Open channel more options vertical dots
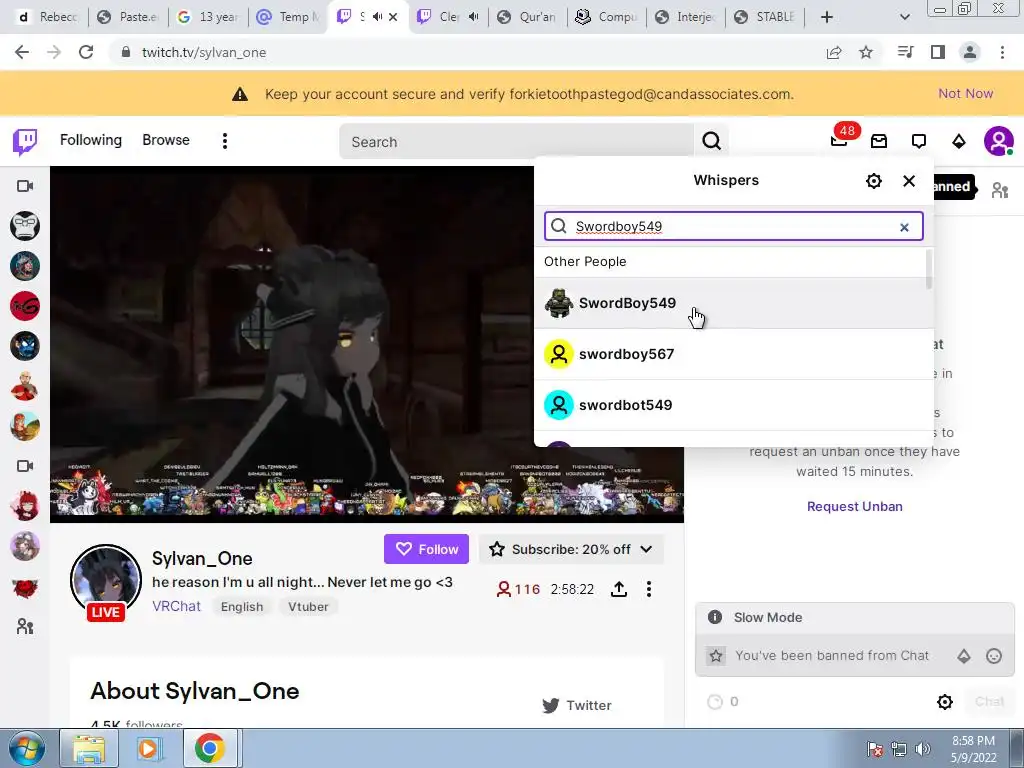This screenshot has width=1024, height=768. (648, 589)
